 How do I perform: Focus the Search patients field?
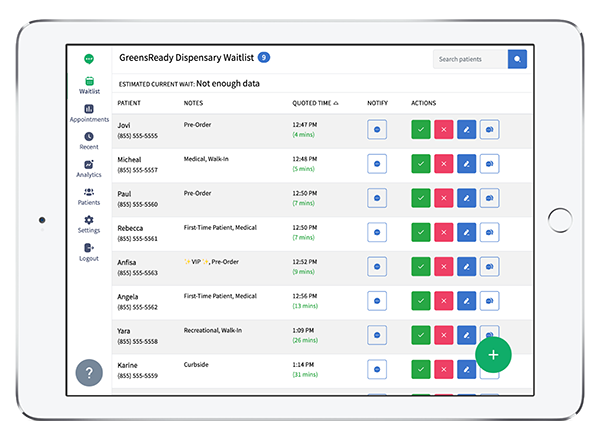470,59
